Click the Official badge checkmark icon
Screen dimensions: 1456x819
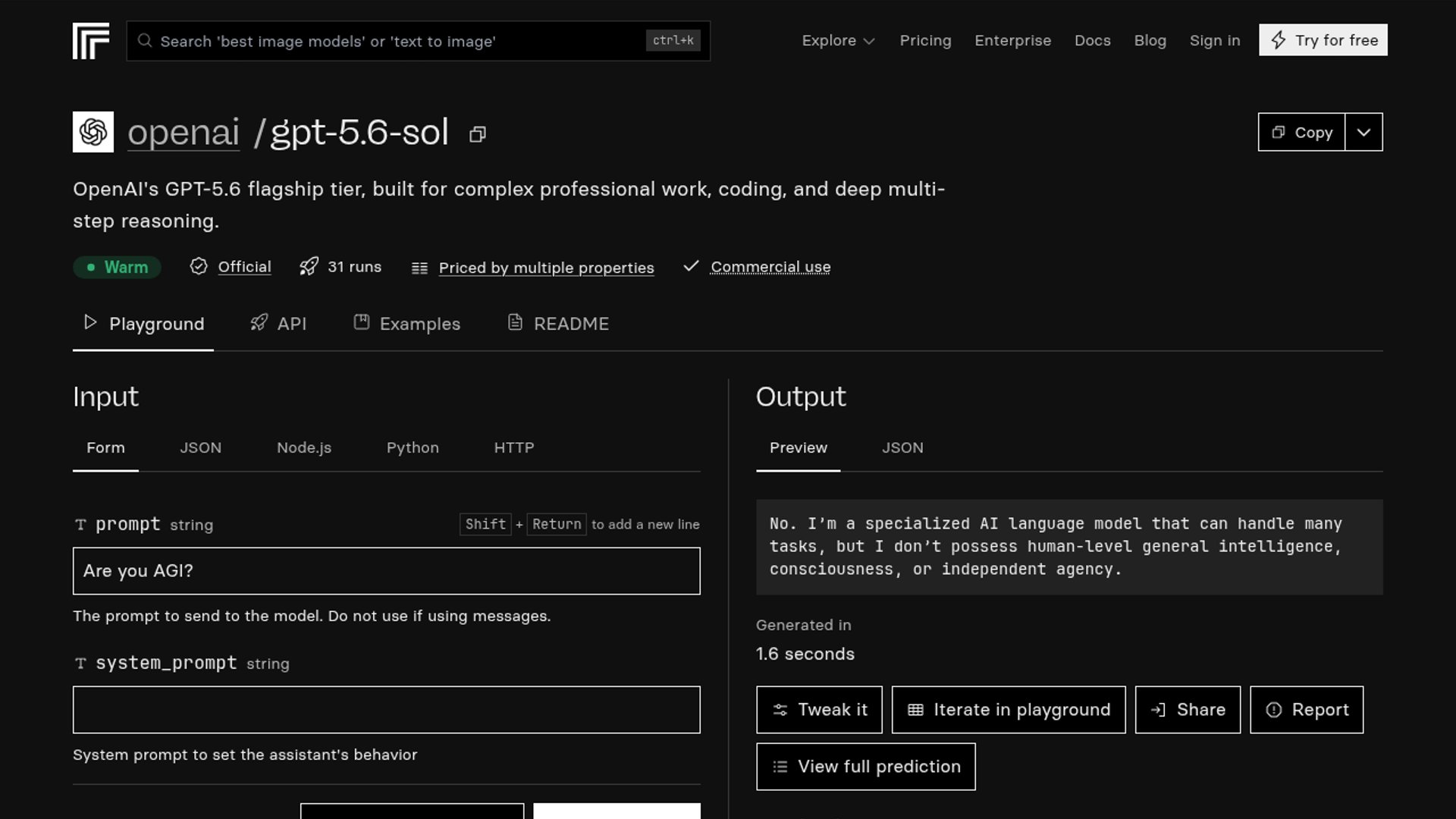pyautogui.click(x=199, y=266)
